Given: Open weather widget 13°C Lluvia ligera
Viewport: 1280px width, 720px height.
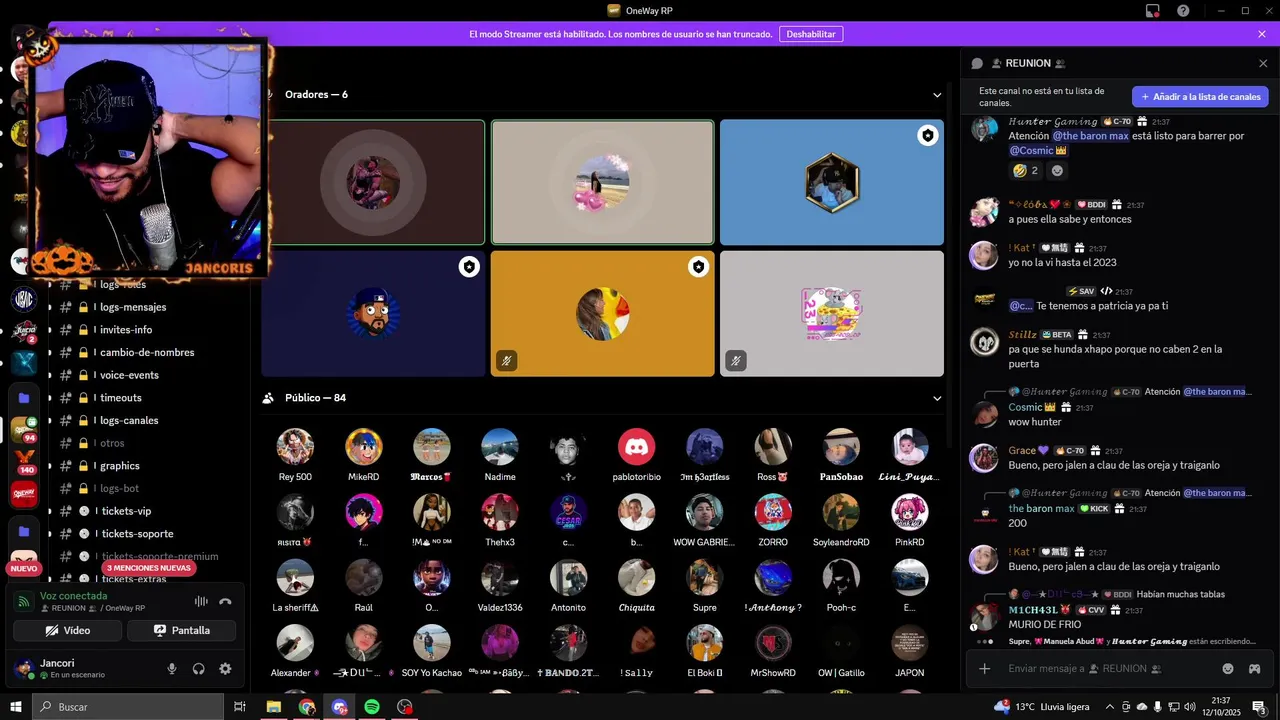Looking at the screenshot, I should 1042,707.
